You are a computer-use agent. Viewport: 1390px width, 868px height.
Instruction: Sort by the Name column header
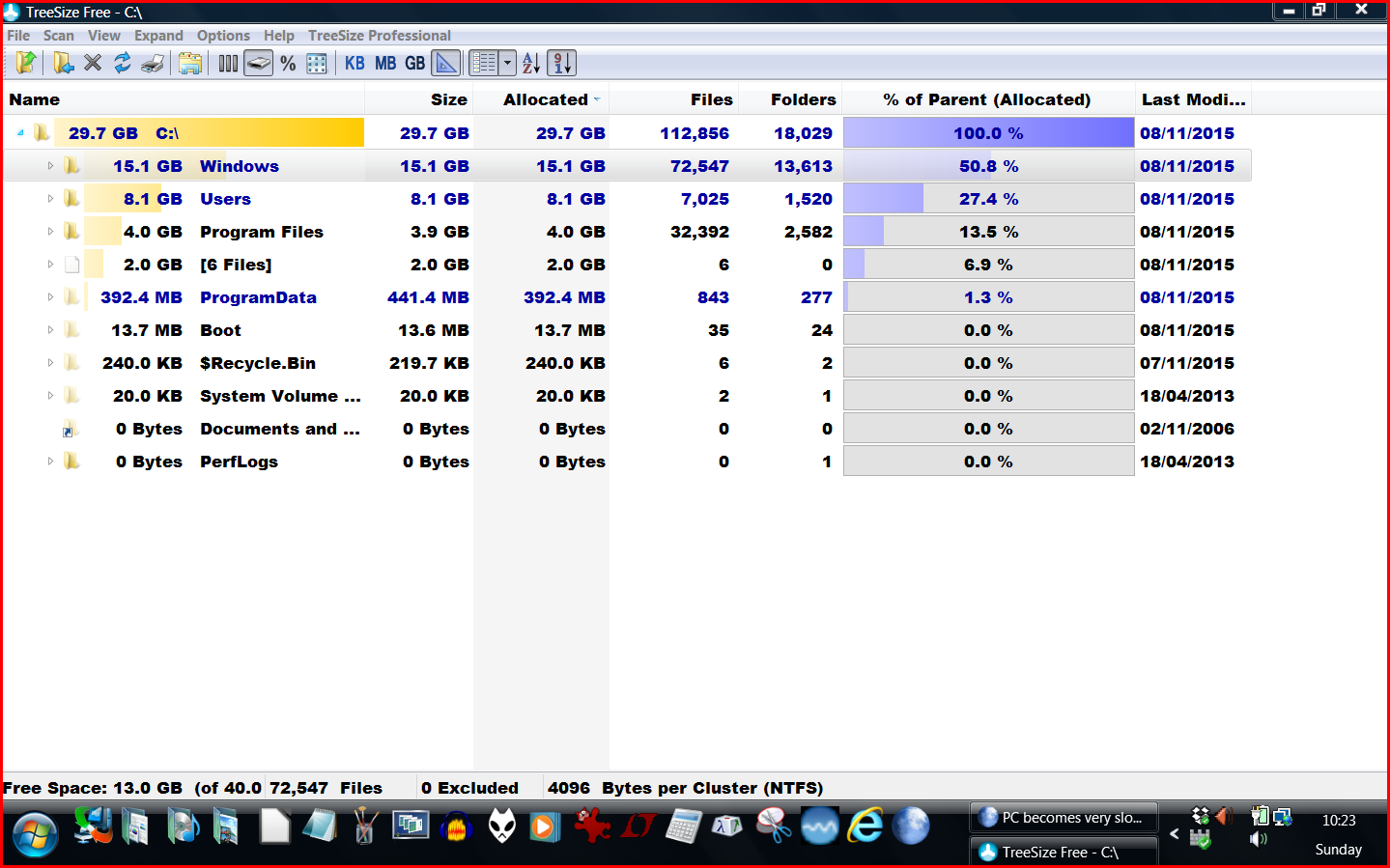pyautogui.click(x=184, y=99)
